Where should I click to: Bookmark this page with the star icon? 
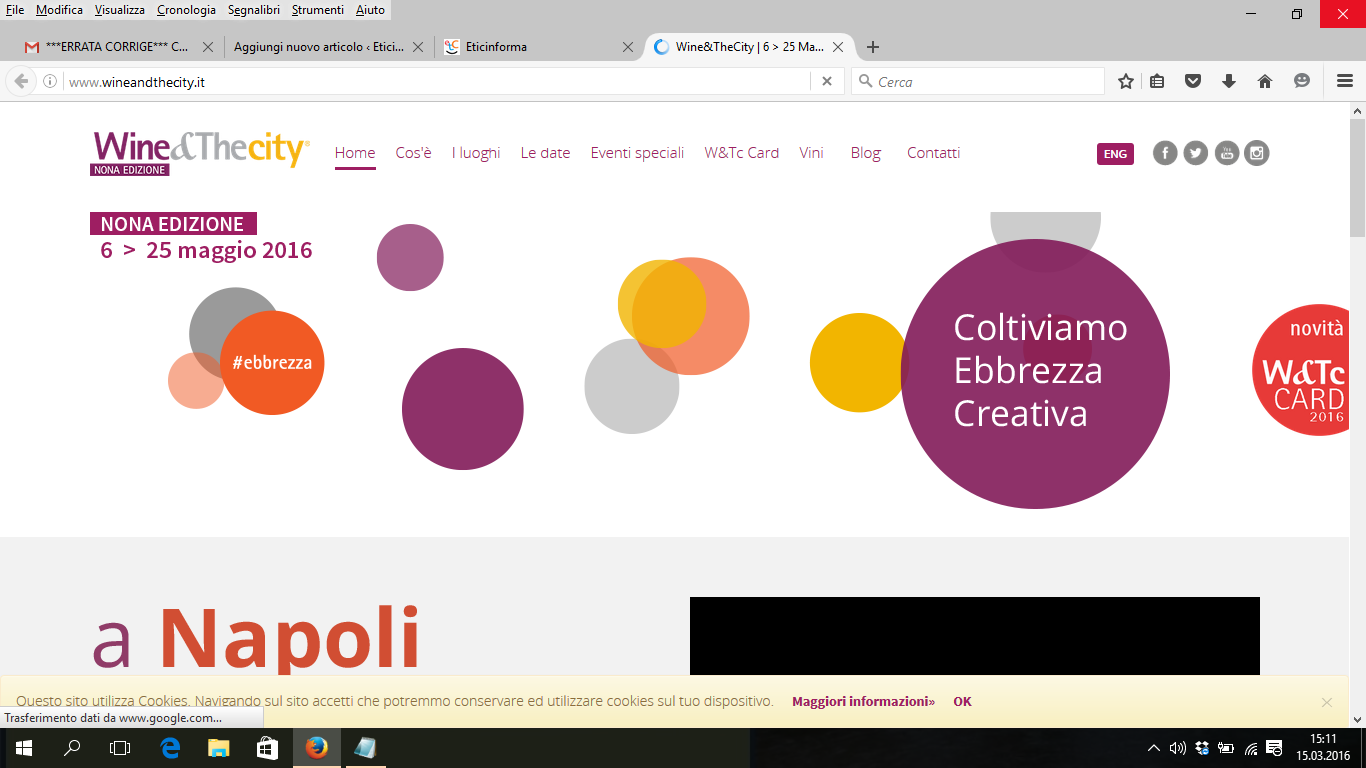(x=1126, y=82)
